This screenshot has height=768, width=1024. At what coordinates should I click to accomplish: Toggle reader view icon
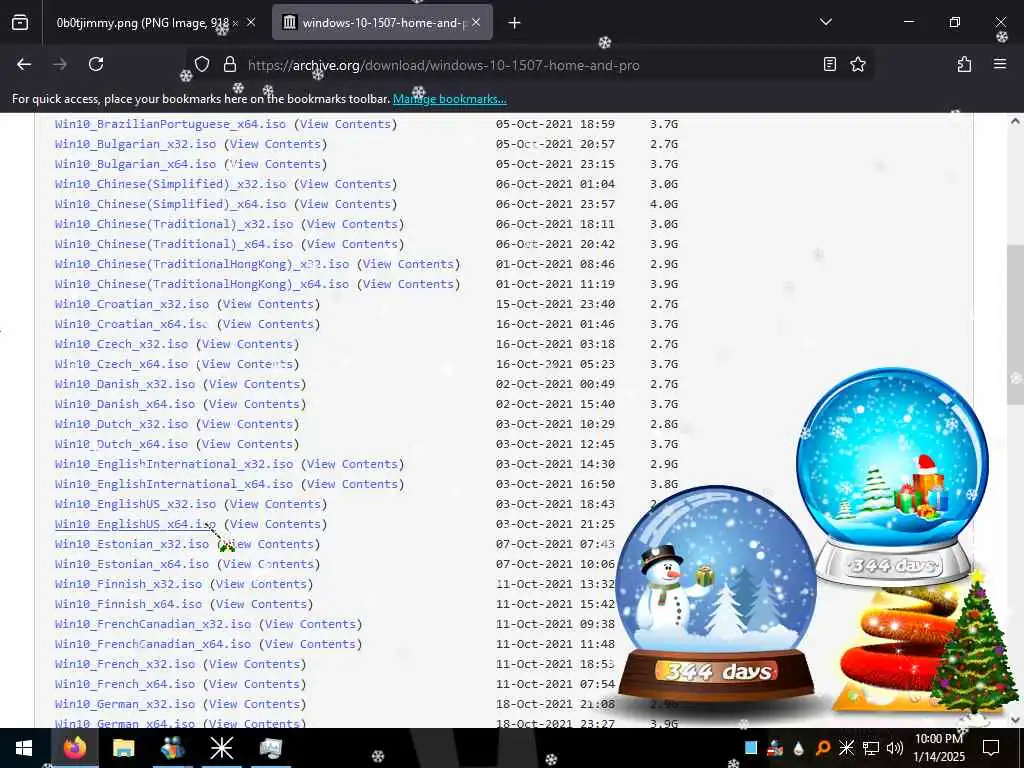[x=829, y=64]
